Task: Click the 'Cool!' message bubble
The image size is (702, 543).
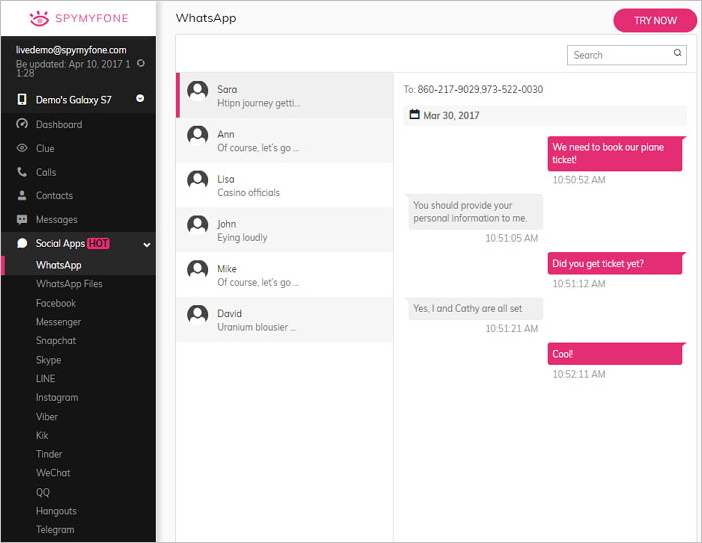Action: (616, 354)
